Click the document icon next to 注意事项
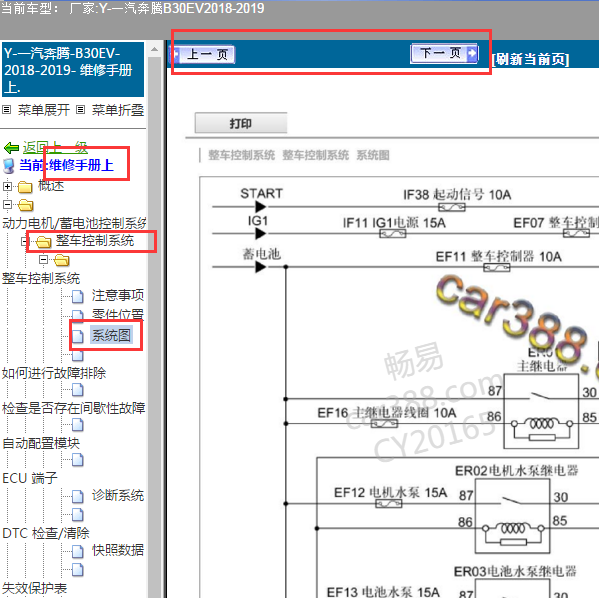Viewport: 599px width, 598px height. pos(78,296)
